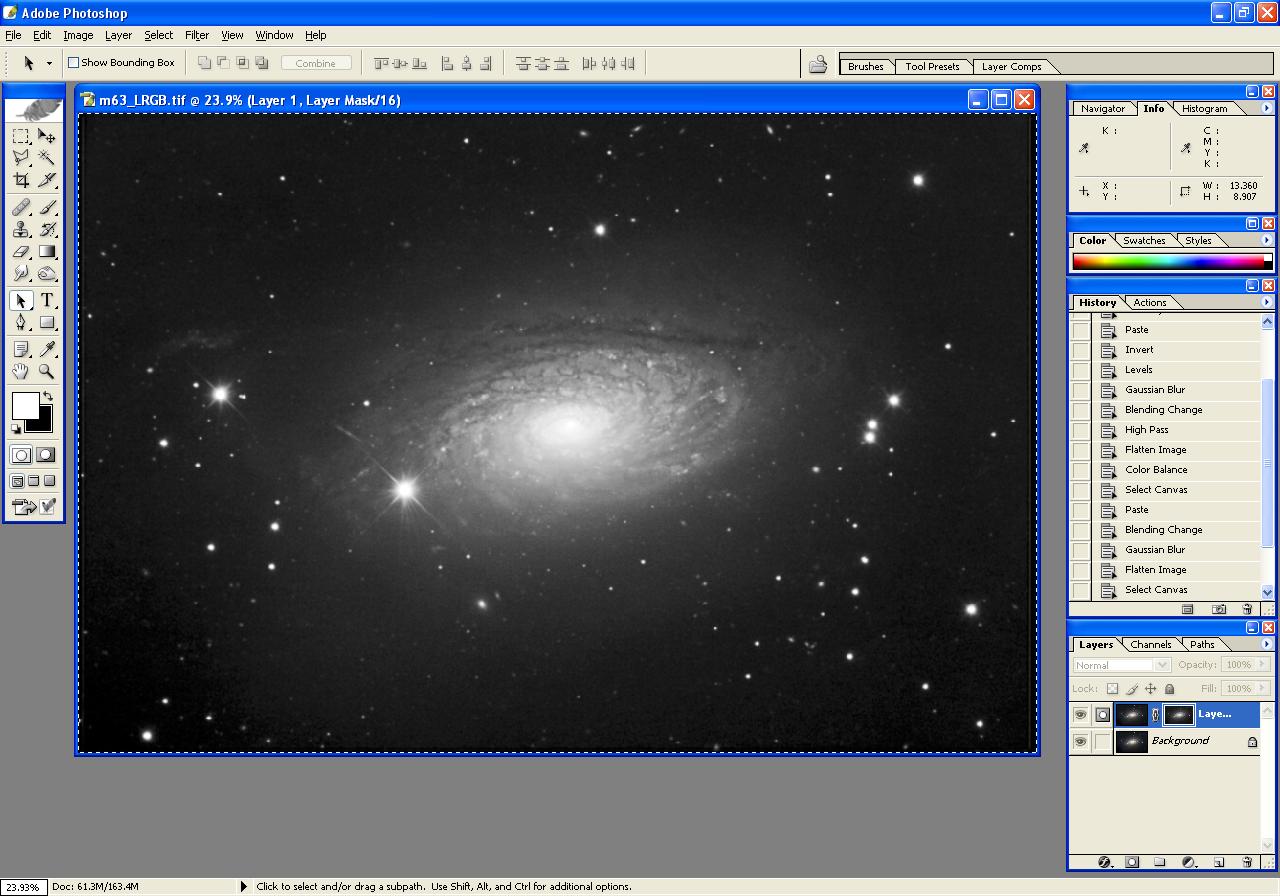This screenshot has height=896, width=1280.
Task: Select the Crop tool
Action: 21,180
